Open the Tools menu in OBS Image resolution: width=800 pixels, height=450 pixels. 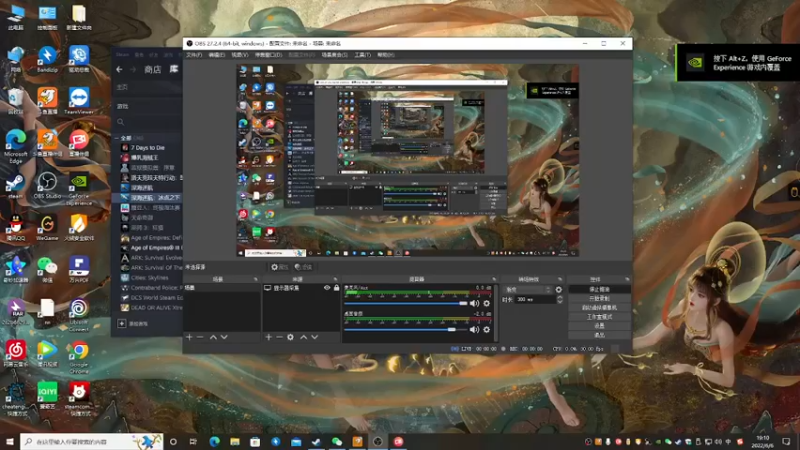click(x=363, y=55)
